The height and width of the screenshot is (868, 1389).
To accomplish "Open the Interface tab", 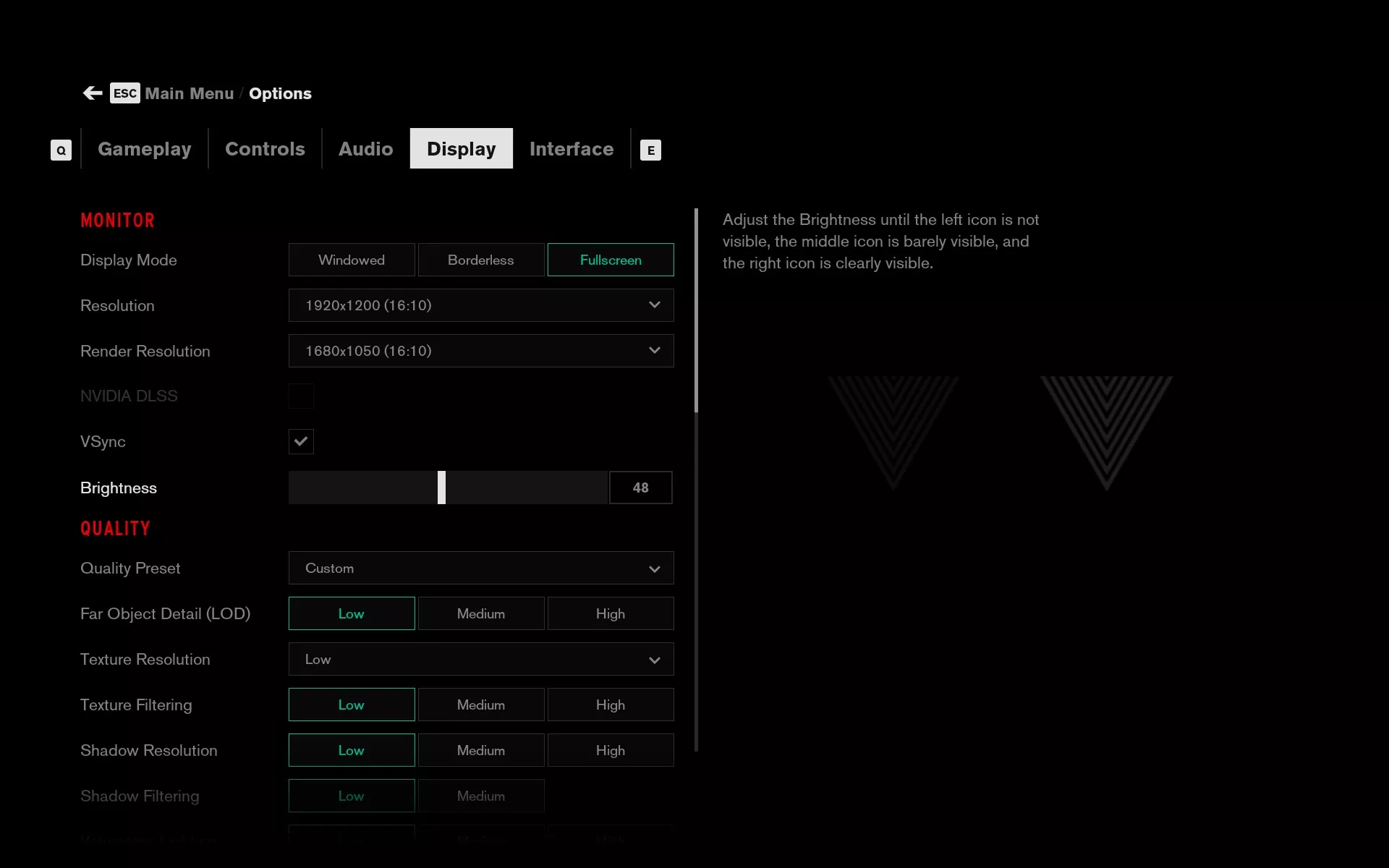I will (x=572, y=149).
